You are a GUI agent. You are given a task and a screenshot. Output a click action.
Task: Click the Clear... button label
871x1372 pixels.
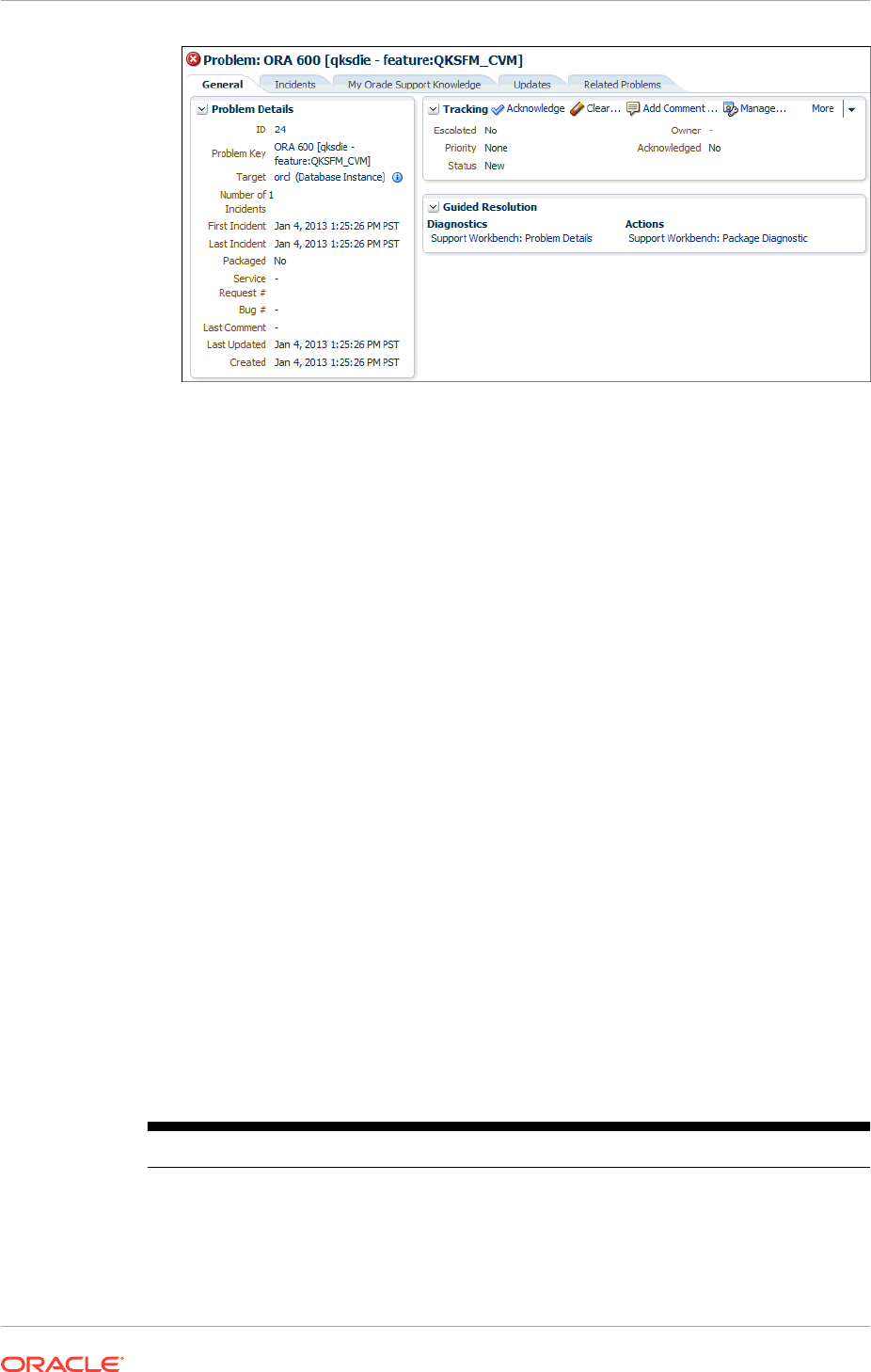(603, 108)
